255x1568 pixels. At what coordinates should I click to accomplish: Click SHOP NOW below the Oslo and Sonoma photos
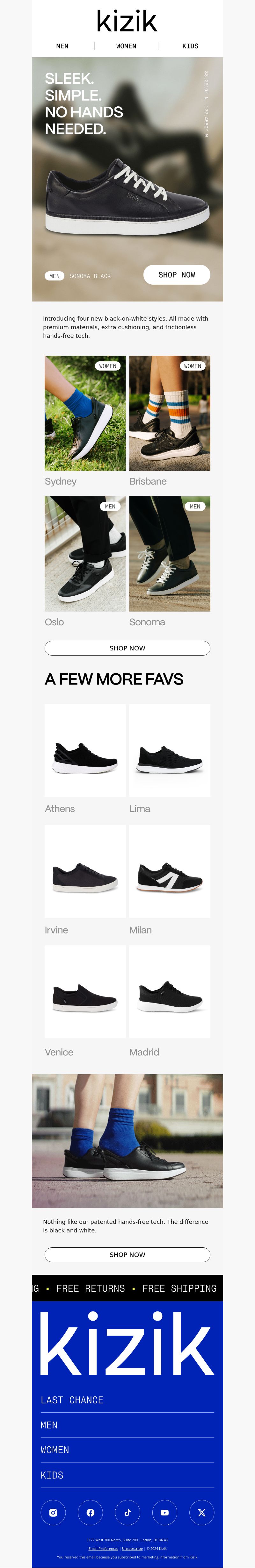(127, 648)
